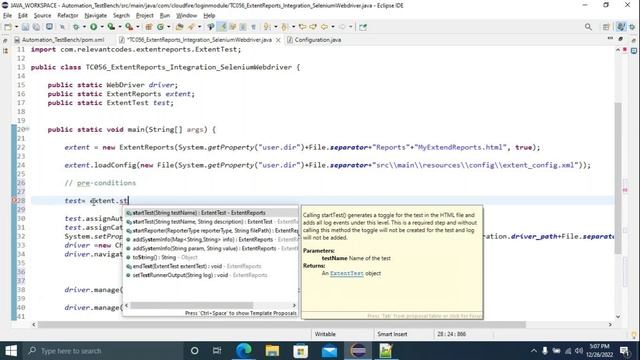Switch to the Java perspective icon
Image resolution: width=640 pixels, height=360 pixels.
(621, 27)
